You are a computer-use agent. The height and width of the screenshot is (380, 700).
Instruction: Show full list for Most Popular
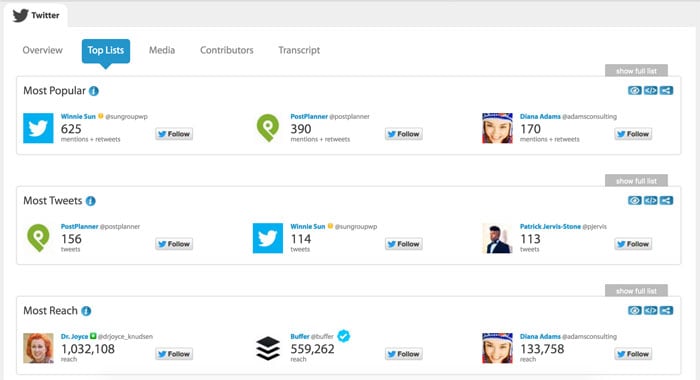point(636,71)
